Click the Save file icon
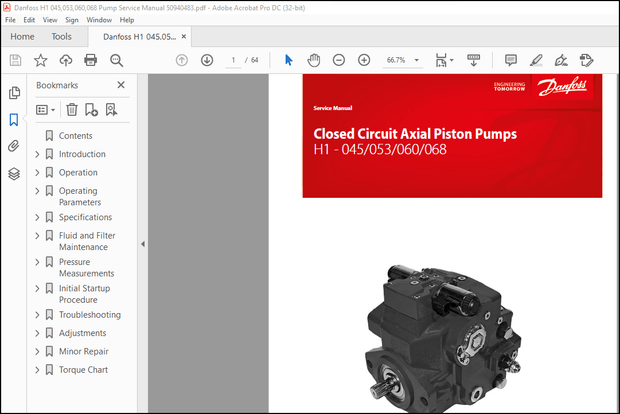 (15, 60)
